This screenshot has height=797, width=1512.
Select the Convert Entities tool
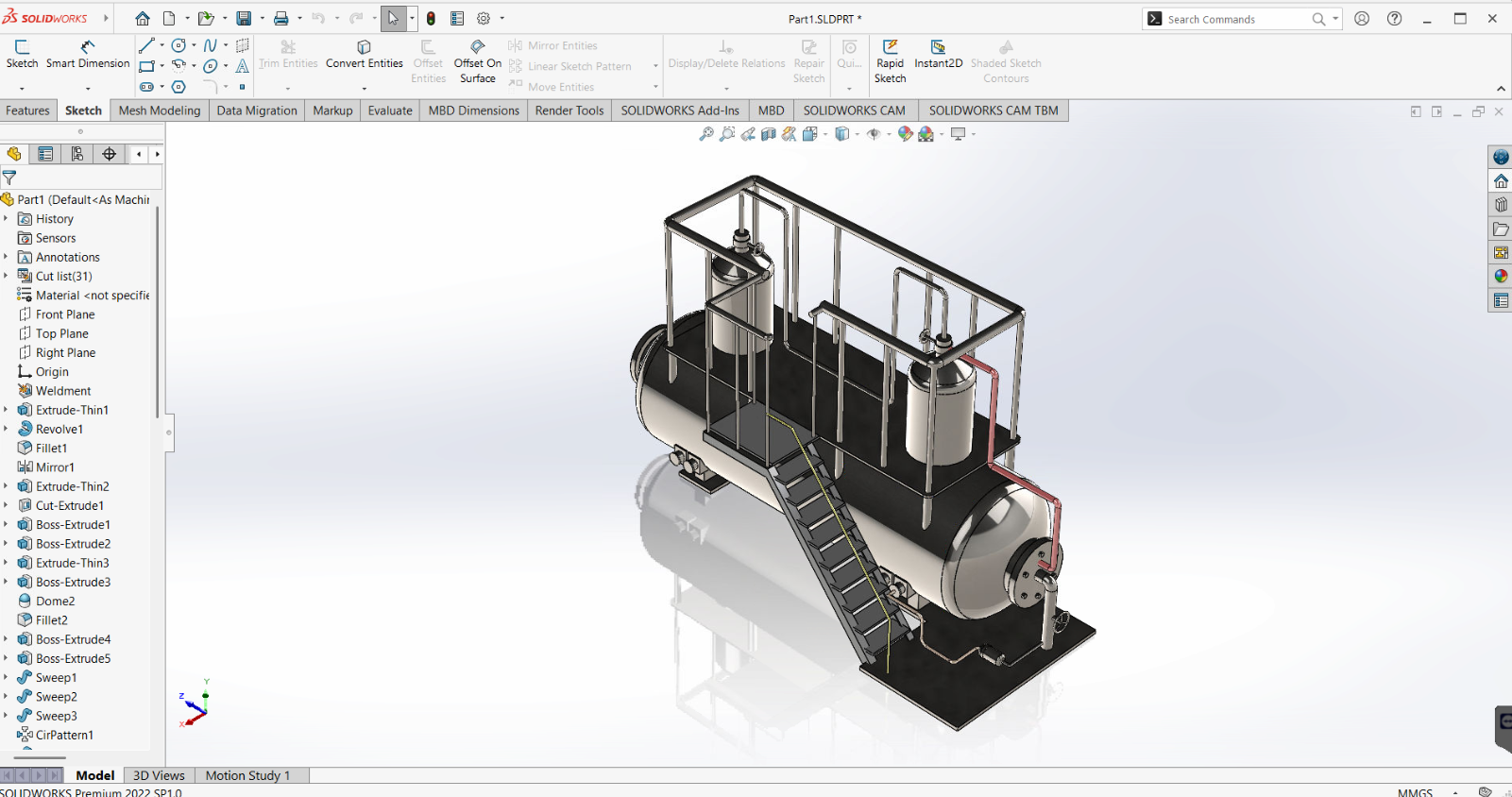click(364, 54)
